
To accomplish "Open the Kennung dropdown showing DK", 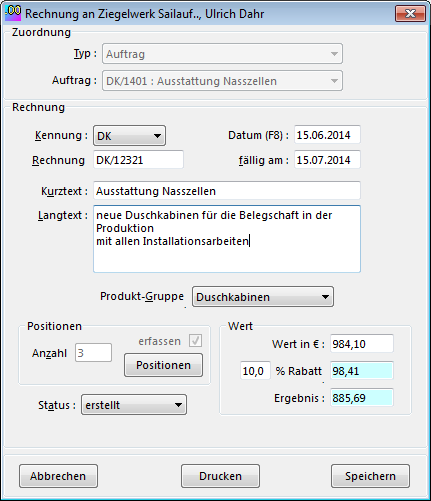I will tap(129, 136).
